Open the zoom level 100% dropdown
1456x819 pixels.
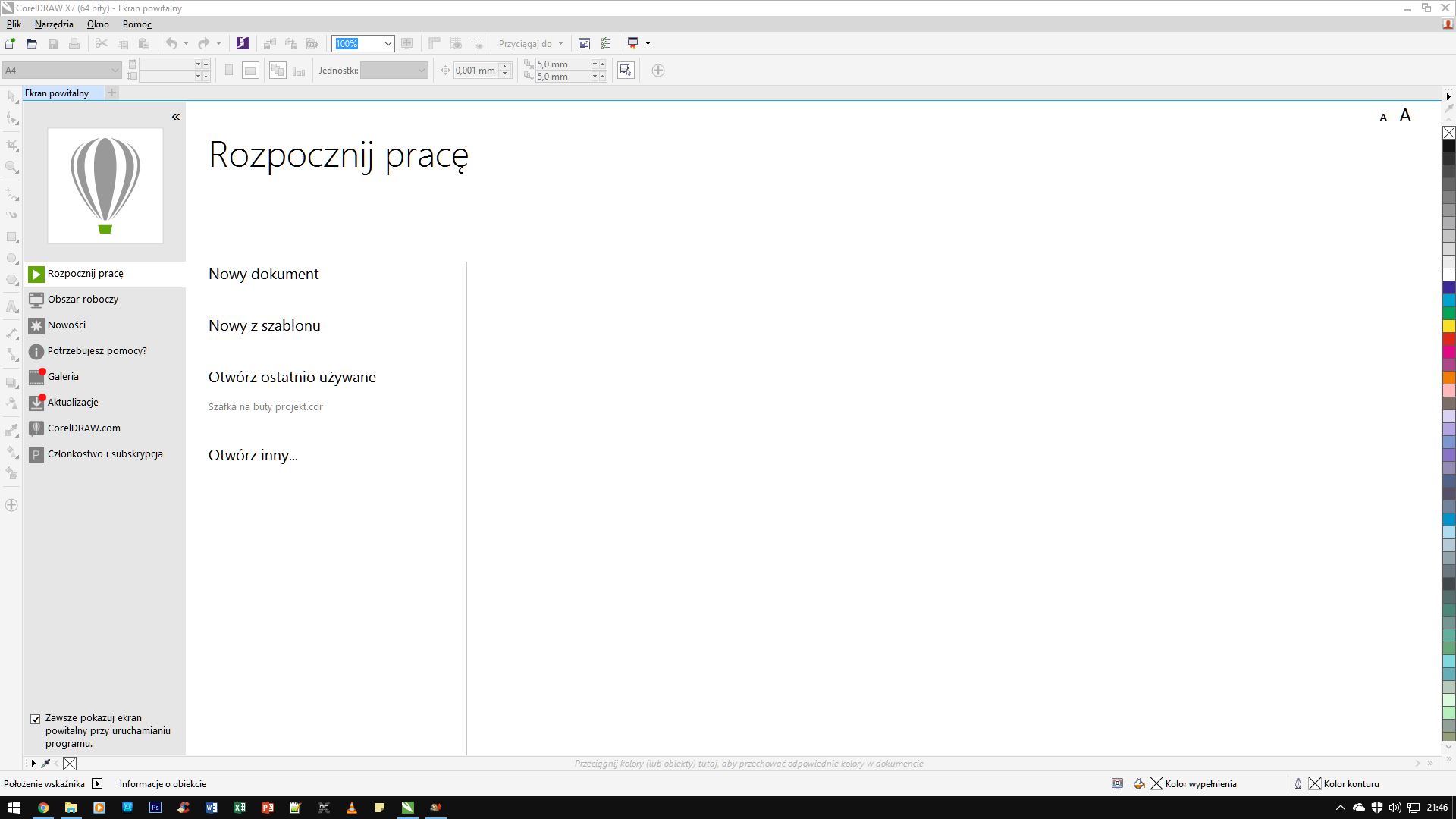coord(388,44)
